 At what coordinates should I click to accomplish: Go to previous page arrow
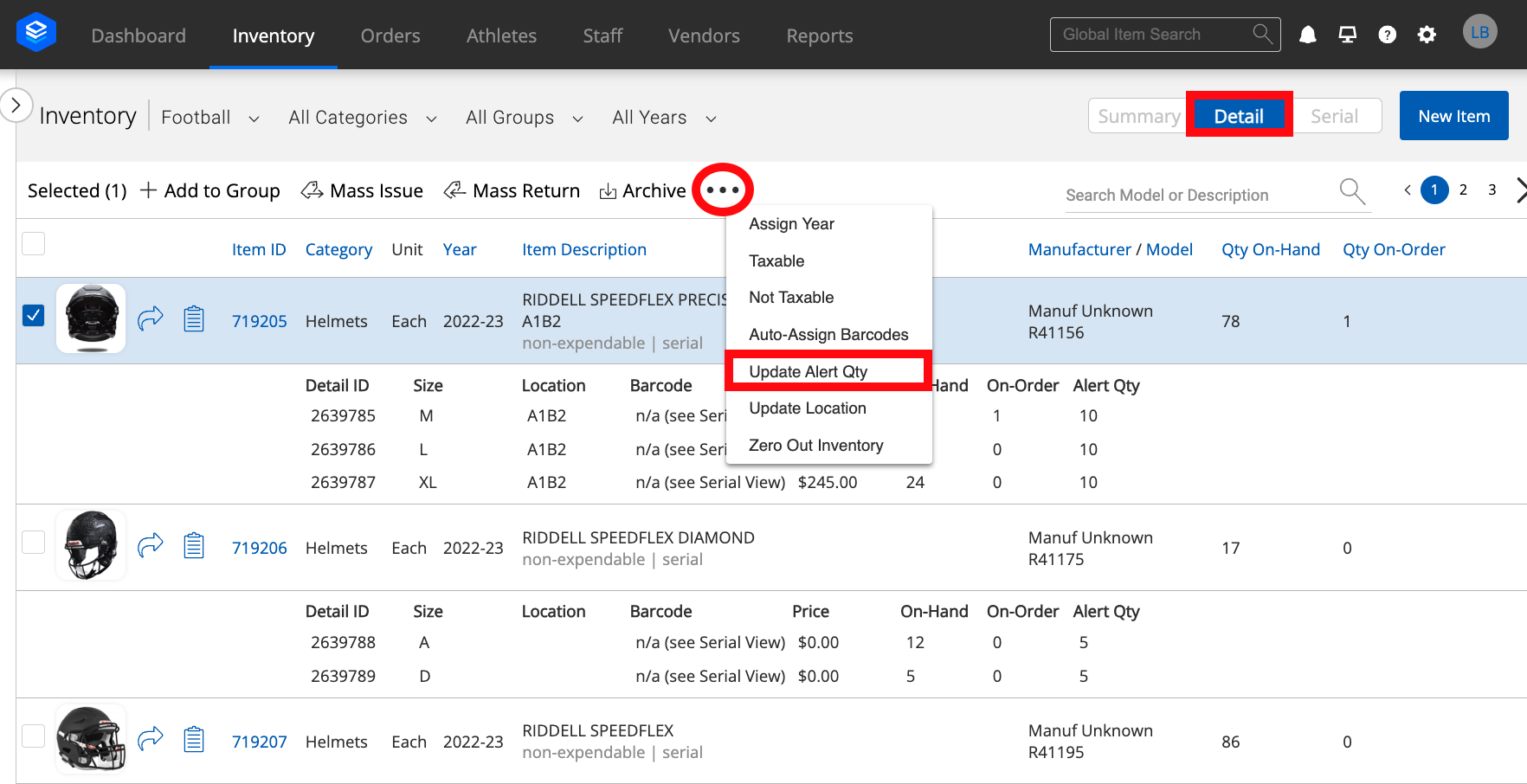pos(1408,190)
